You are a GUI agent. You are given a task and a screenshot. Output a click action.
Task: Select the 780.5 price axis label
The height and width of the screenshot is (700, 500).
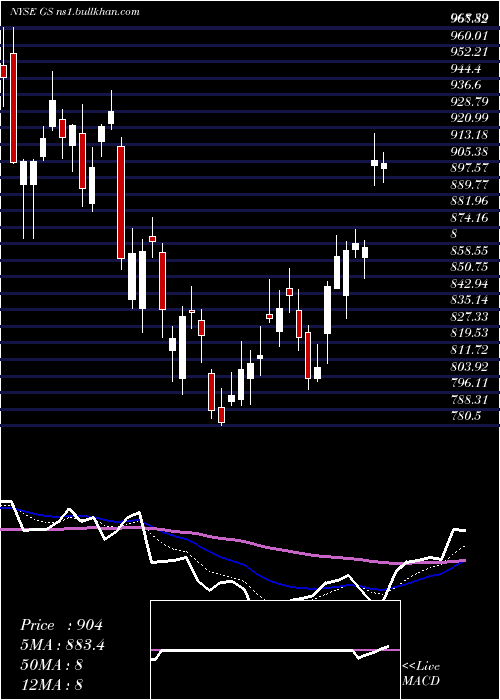[466, 416]
